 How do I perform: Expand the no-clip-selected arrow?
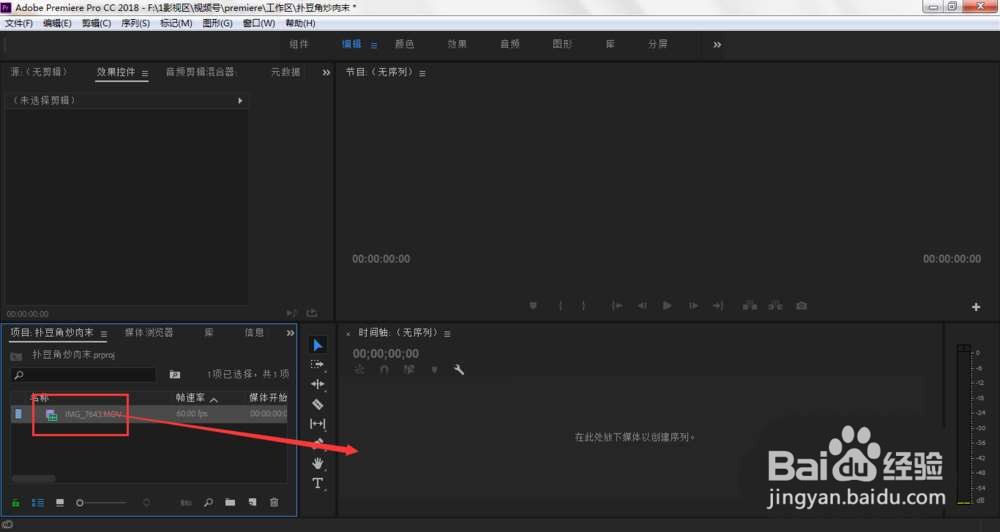coord(240,101)
